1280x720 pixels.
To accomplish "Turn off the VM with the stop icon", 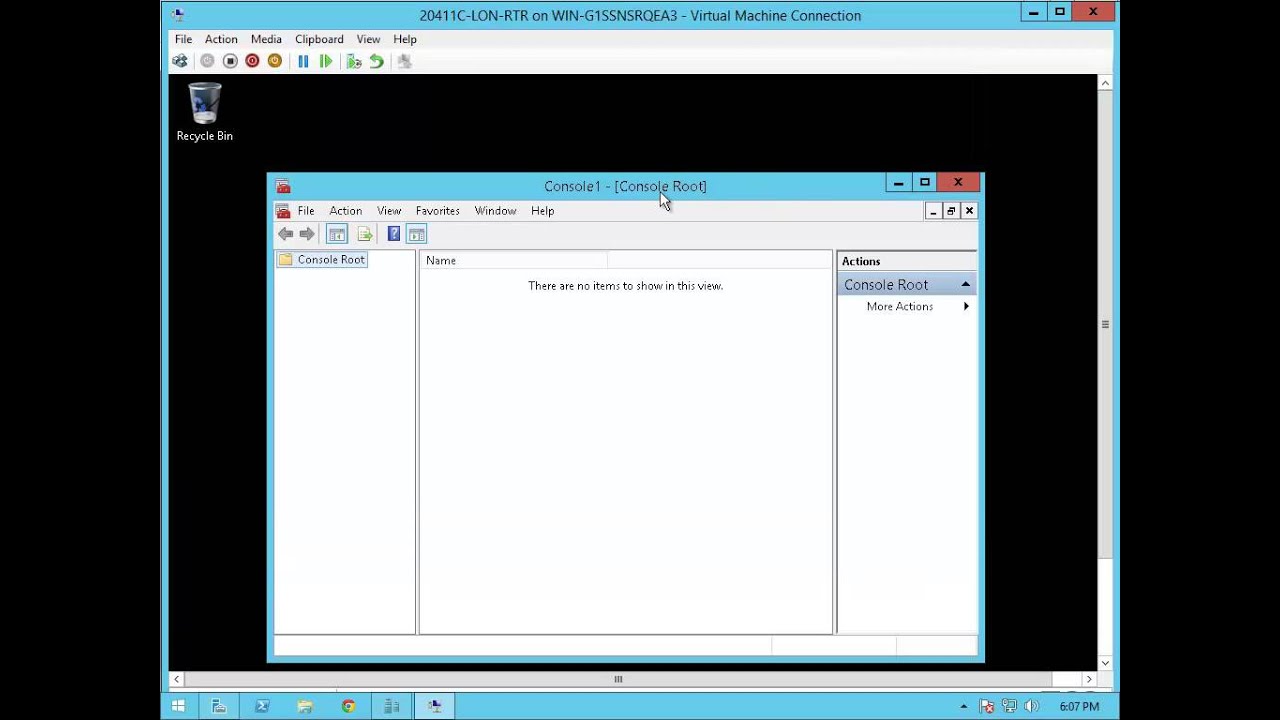I will (230, 61).
